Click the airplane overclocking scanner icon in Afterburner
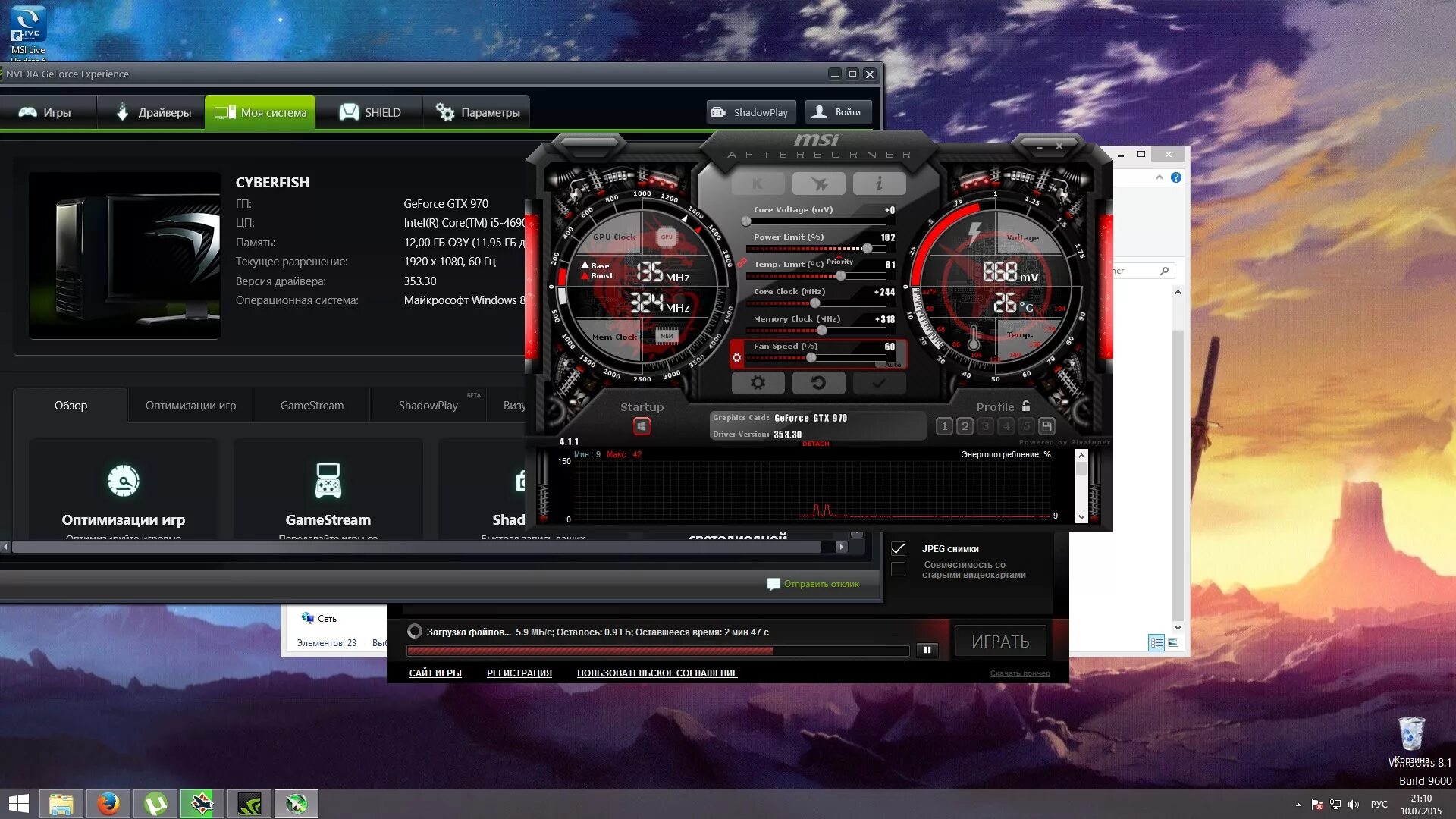The image size is (1456, 819). [x=818, y=184]
